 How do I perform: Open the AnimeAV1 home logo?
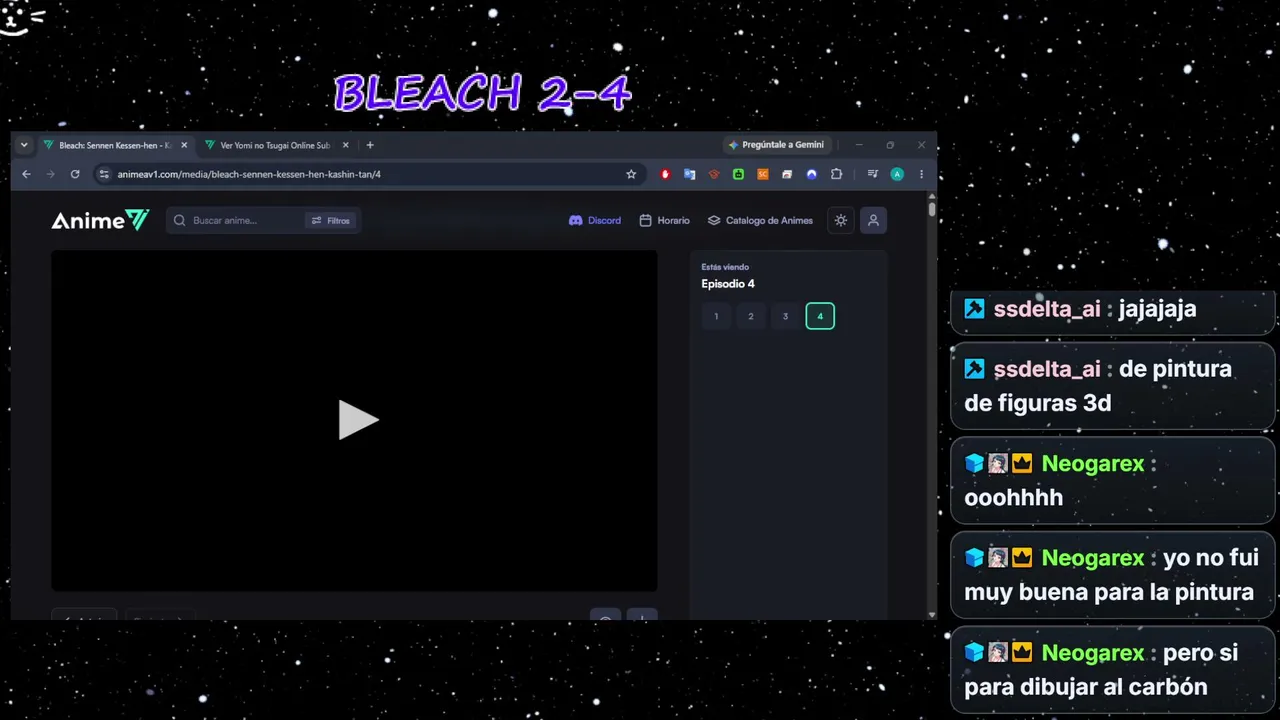point(100,221)
